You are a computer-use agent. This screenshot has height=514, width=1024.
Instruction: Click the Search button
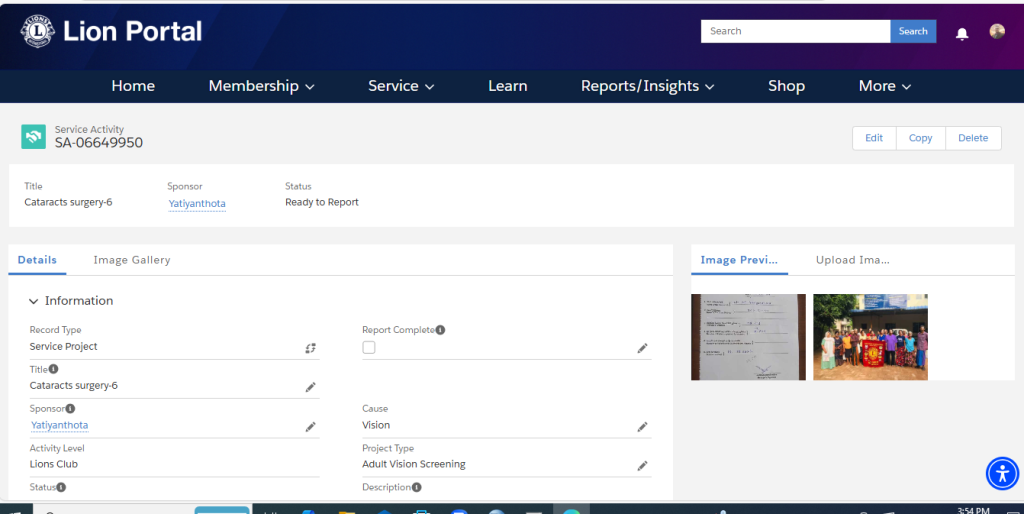(913, 31)
